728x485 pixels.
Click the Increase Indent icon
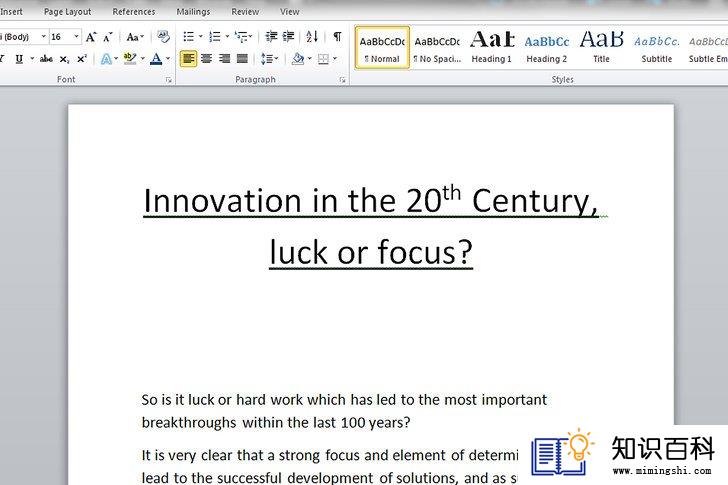[288, 36]
